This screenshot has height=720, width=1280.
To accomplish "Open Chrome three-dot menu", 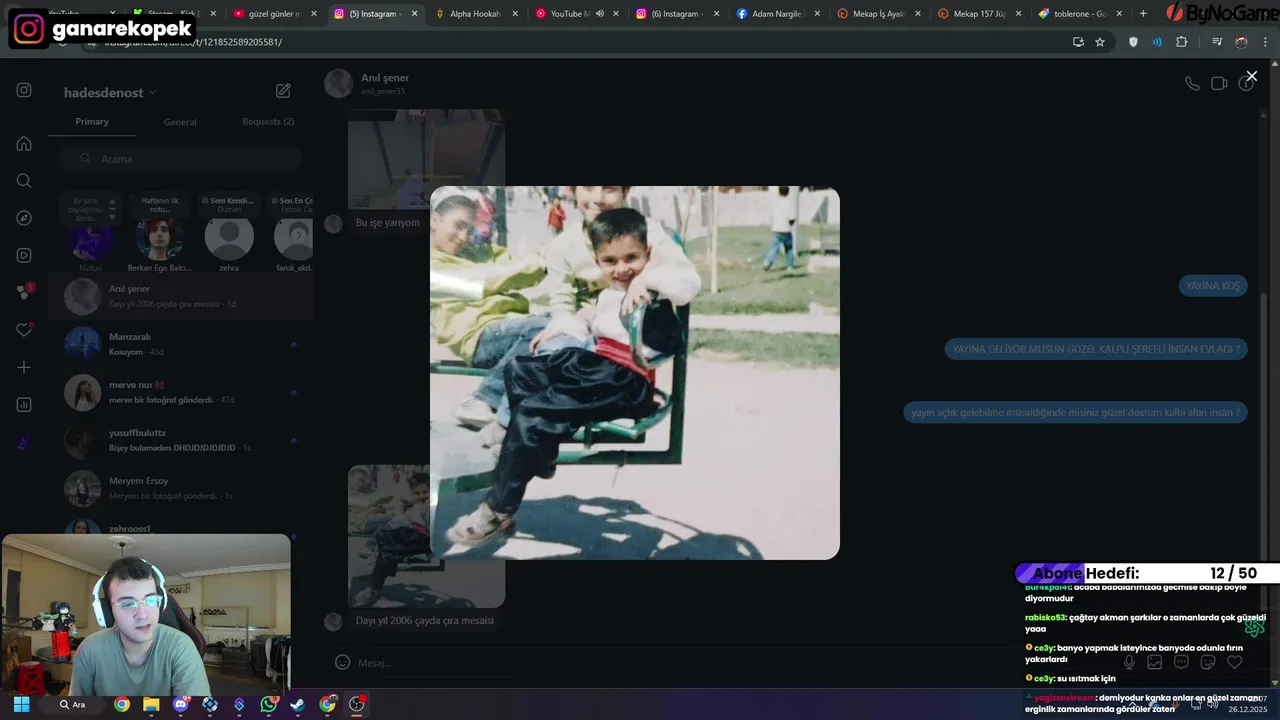I will pos(1265,42).
